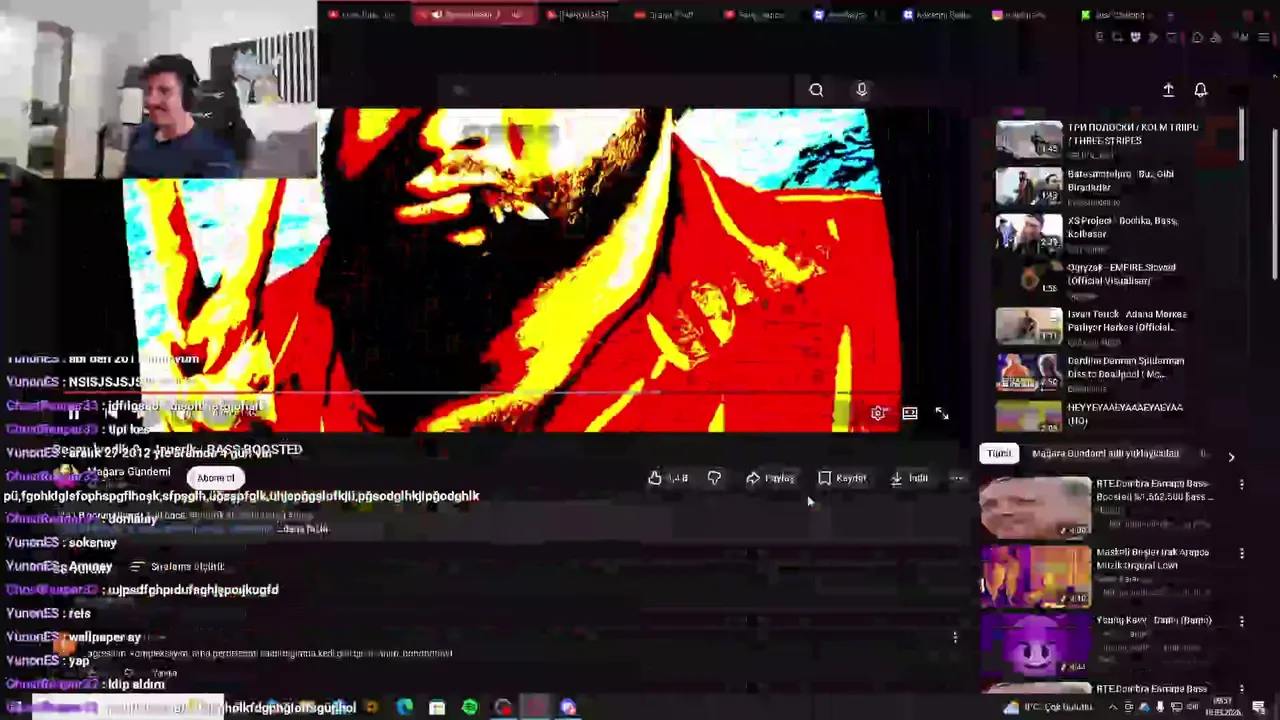Open the notifications bell
Screen dimensions: 1280x720
pyautogui.click(x=1201, y=90)
